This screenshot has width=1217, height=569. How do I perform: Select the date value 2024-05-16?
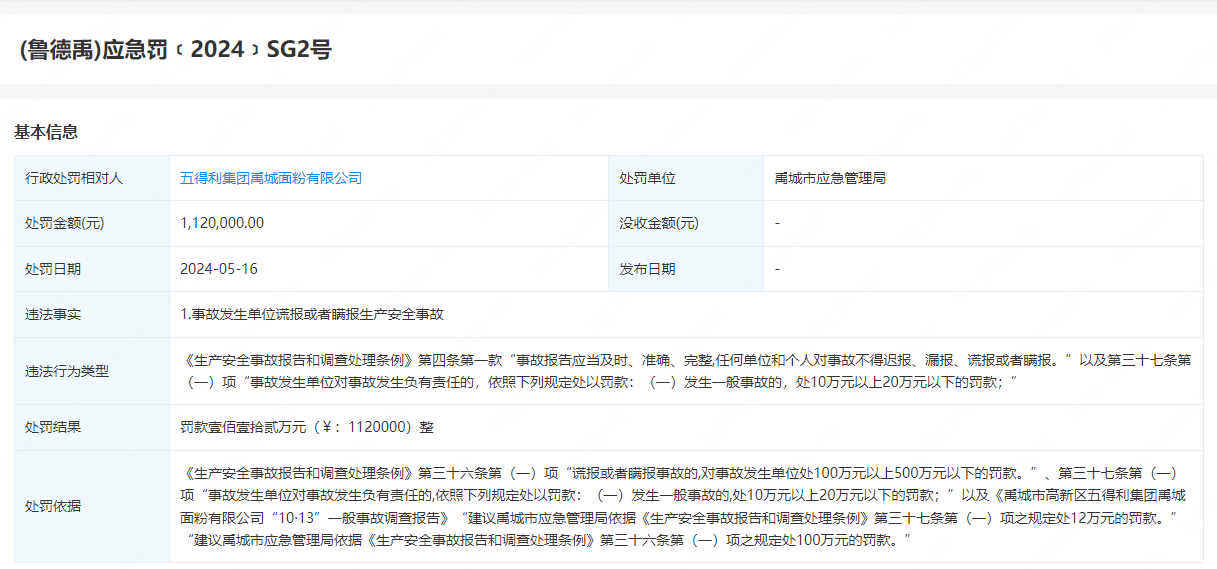coord(219,269)
